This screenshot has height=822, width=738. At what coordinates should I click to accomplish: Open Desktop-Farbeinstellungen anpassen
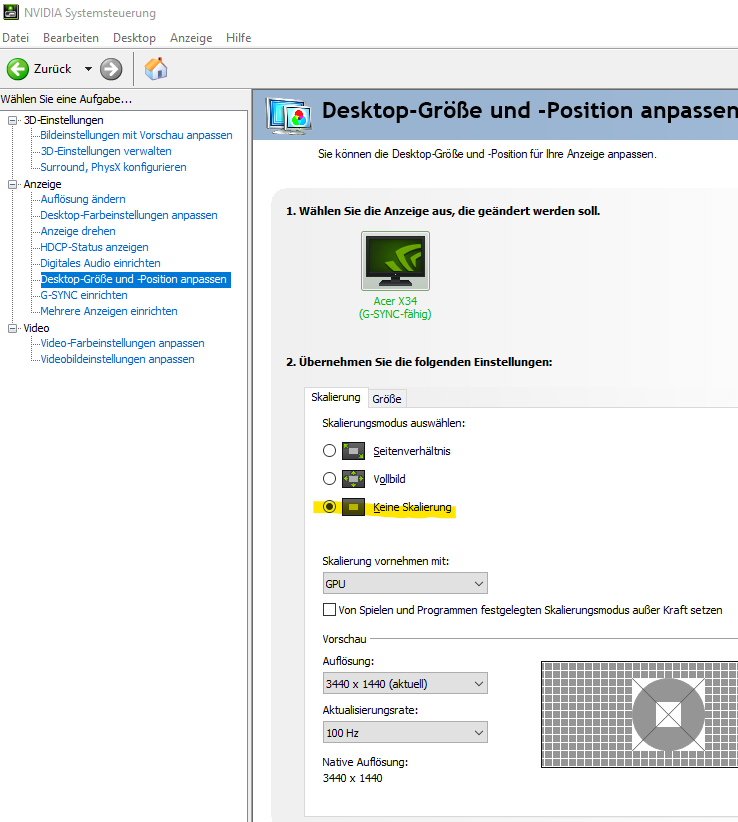(129, 215)
